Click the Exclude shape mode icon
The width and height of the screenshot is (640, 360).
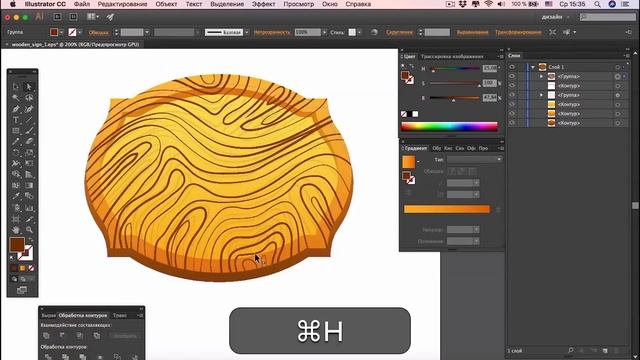[97, 336]
